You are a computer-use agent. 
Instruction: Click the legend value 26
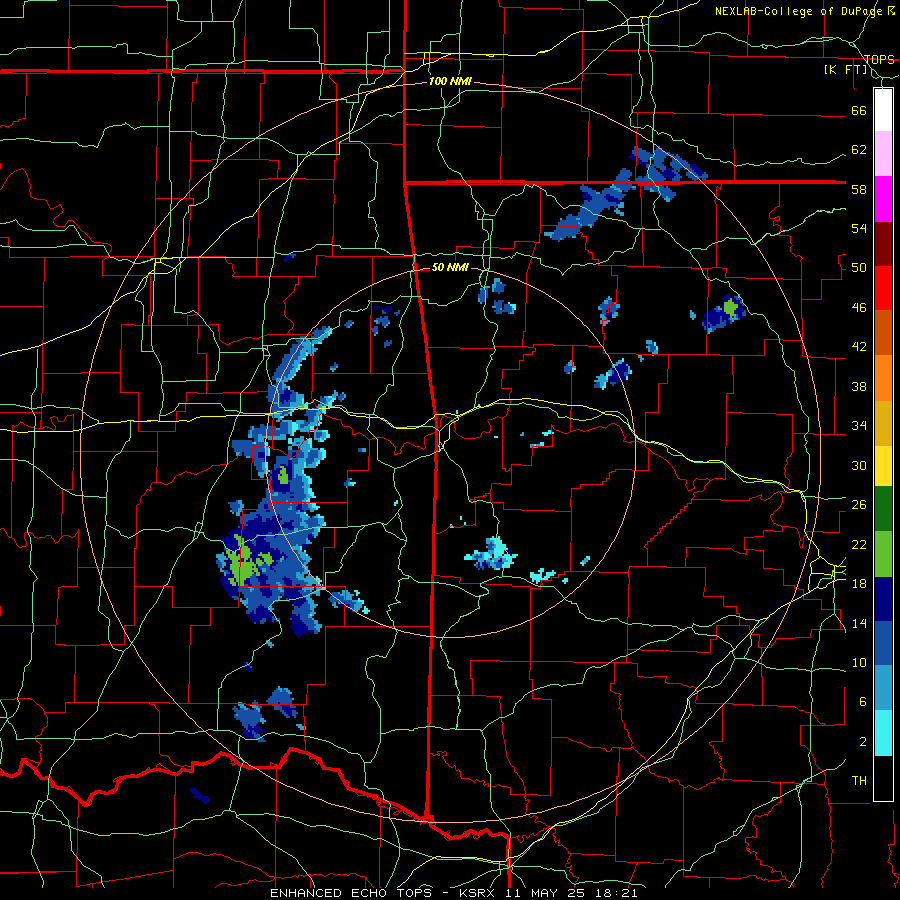859,505
